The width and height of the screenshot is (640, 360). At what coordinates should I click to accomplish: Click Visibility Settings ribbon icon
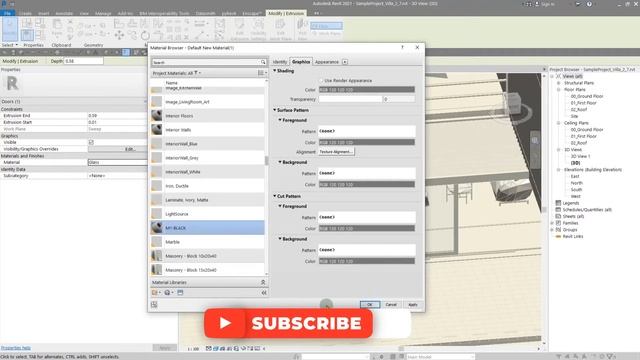pos(258,29)
